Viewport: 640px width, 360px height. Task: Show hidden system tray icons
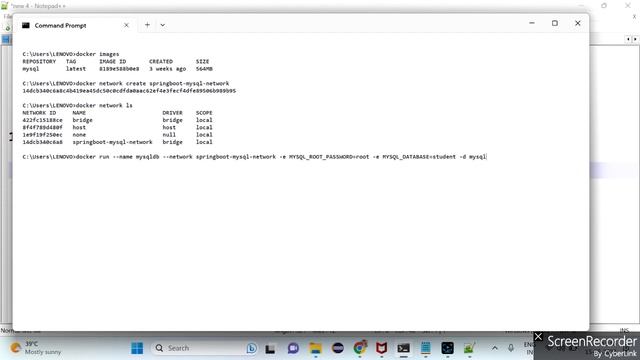(495, 348)
